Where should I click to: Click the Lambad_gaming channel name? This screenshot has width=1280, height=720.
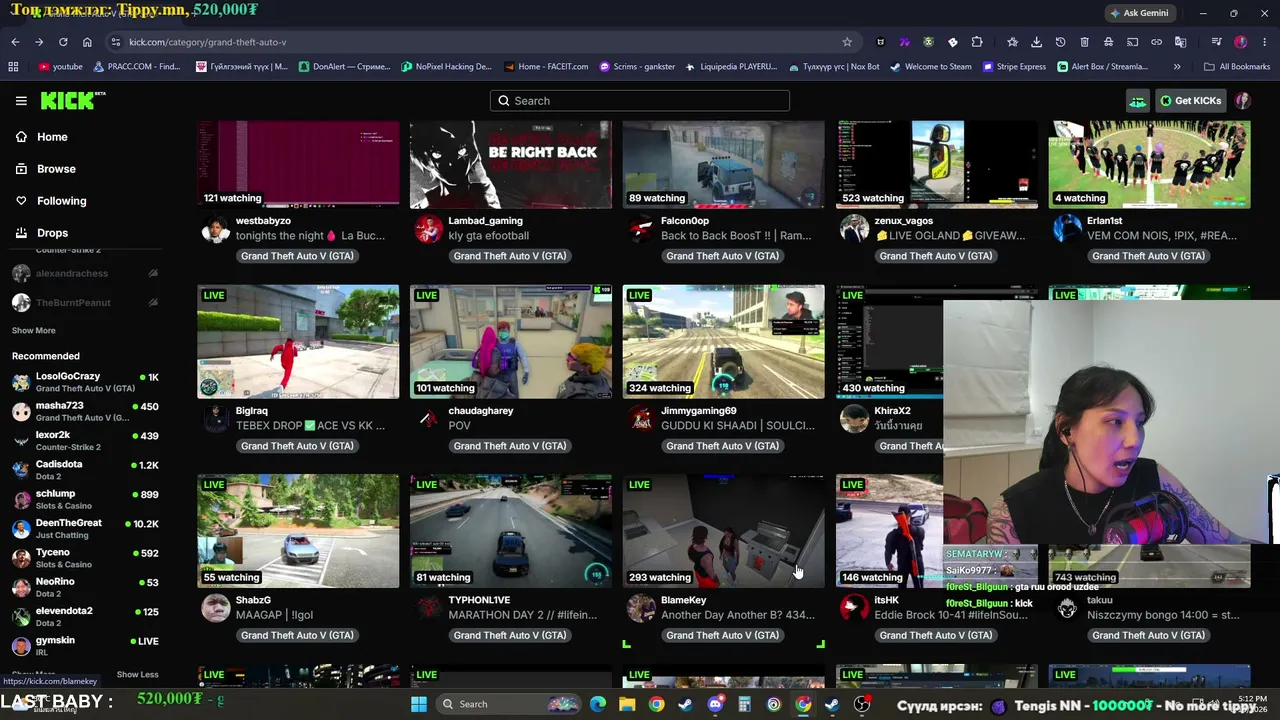pyautogui.click(x=485, y=221)
